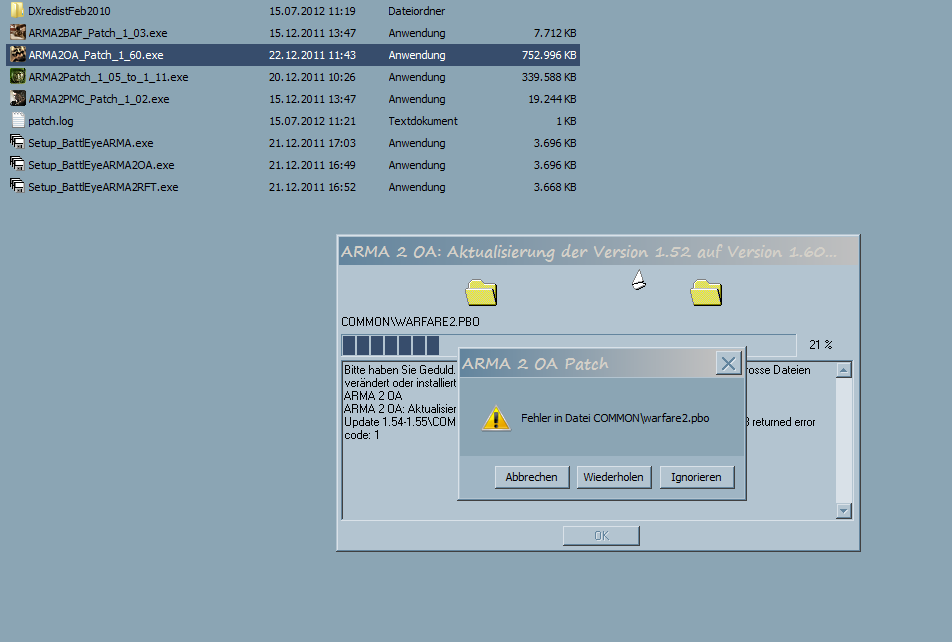The height and width of the screenshot is (642, 952).
Task: Click the ARMA2BAF_Patch_1_03.exe file icon
Action: click(x=18, y=32)
